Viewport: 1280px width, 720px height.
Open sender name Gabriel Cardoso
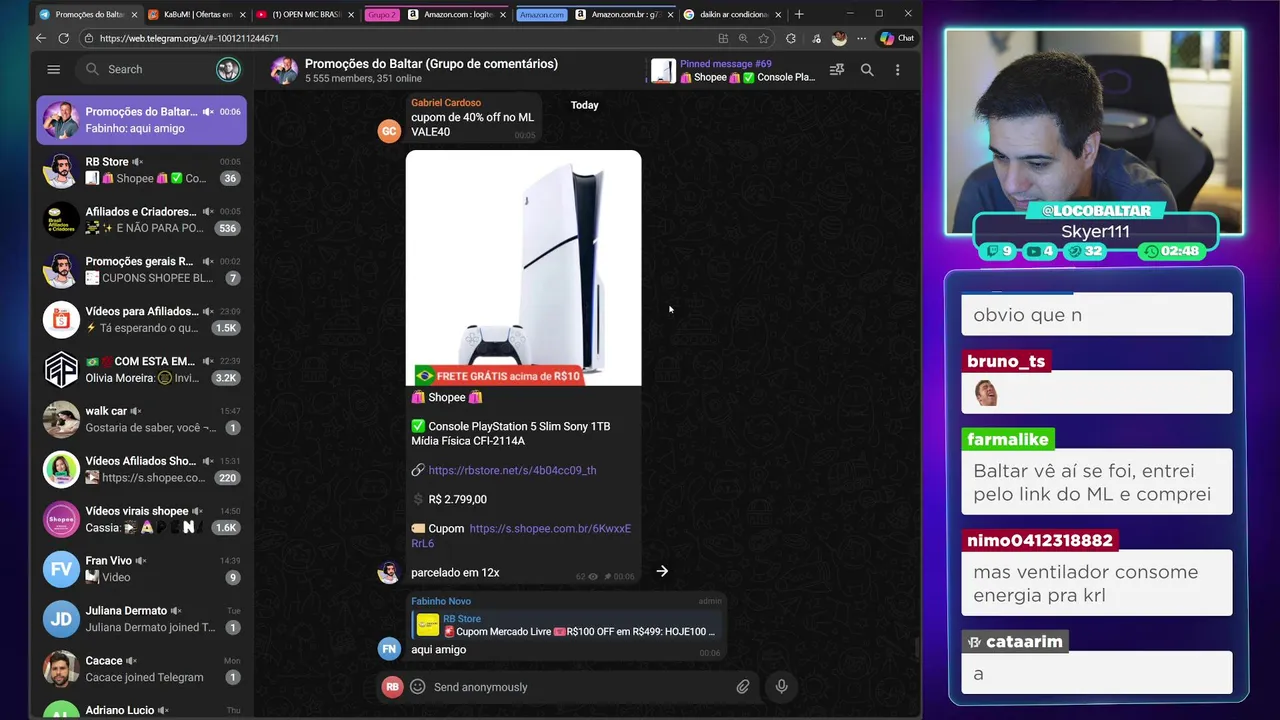[x=446, y=102]
